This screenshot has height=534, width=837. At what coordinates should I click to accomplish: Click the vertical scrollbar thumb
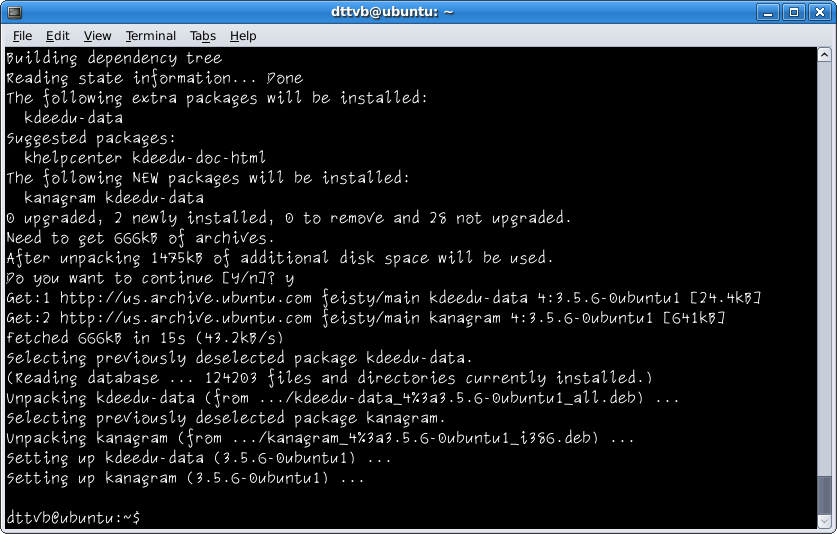tap(824, 495)
